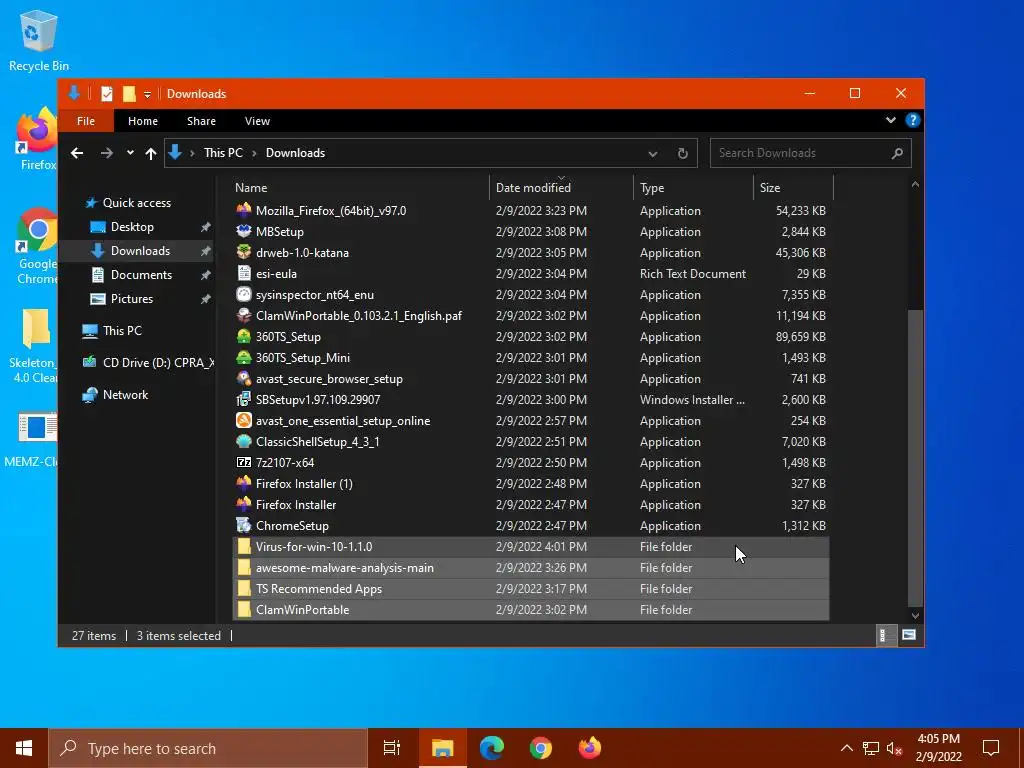Image resolution: width=1024 pixels, height=768 pixels.
Task: Open Explorer help question mark icon
Action: pyautogui.click(x=912, y=120)
